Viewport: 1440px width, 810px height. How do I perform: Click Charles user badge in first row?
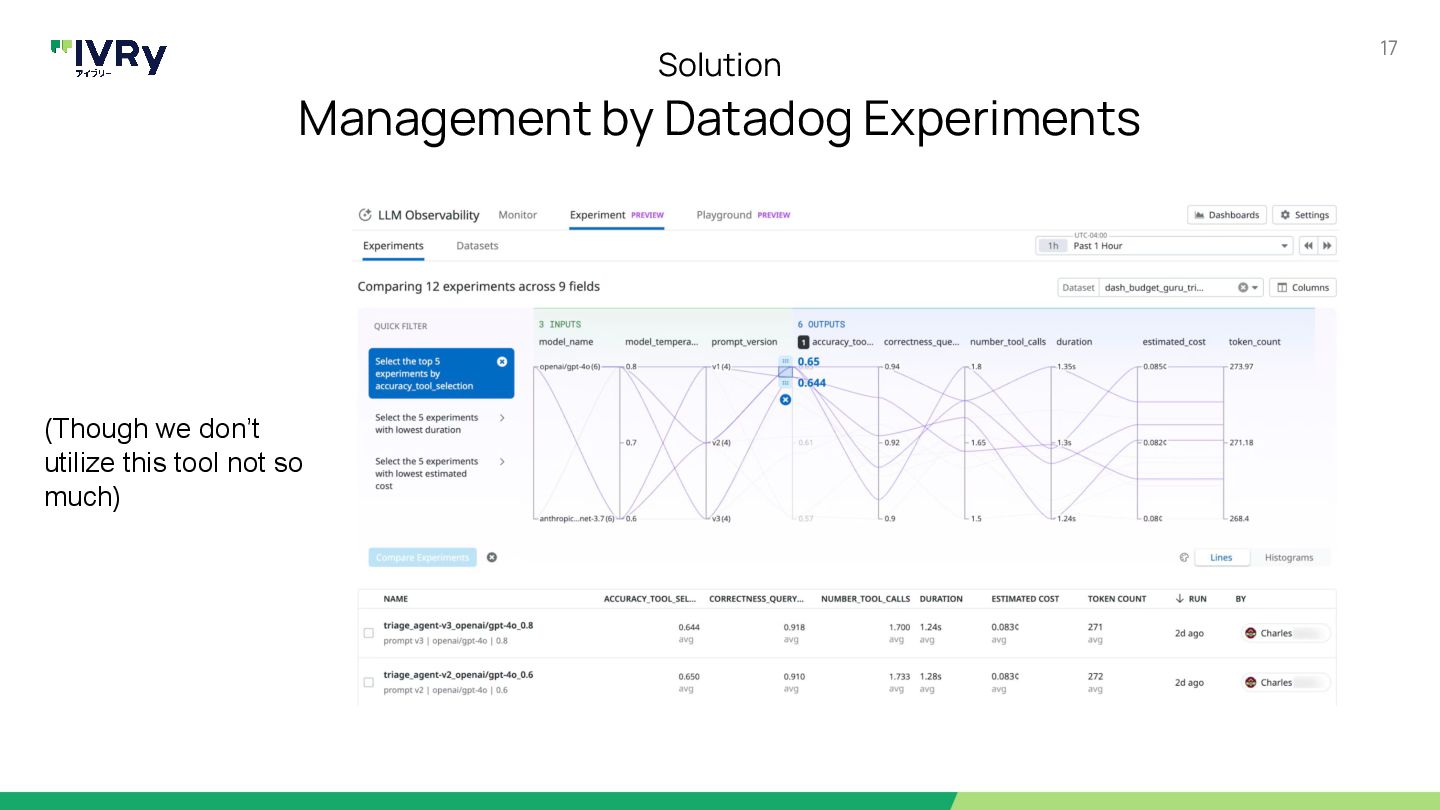[1286, 633]
